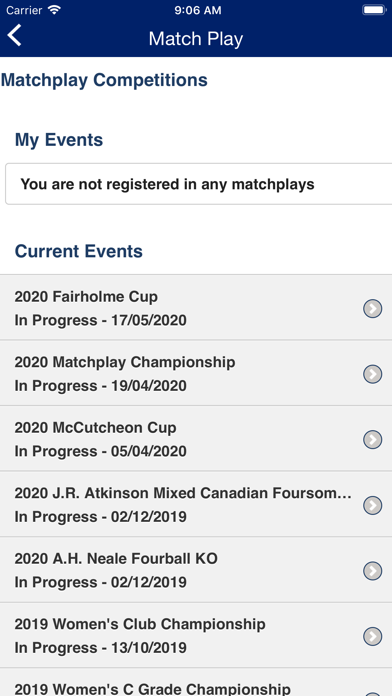This screenshot has height=696, width=392.
Task: Tap the Current Events section heading
Action: pyautogui.click(x=79, y=251)
